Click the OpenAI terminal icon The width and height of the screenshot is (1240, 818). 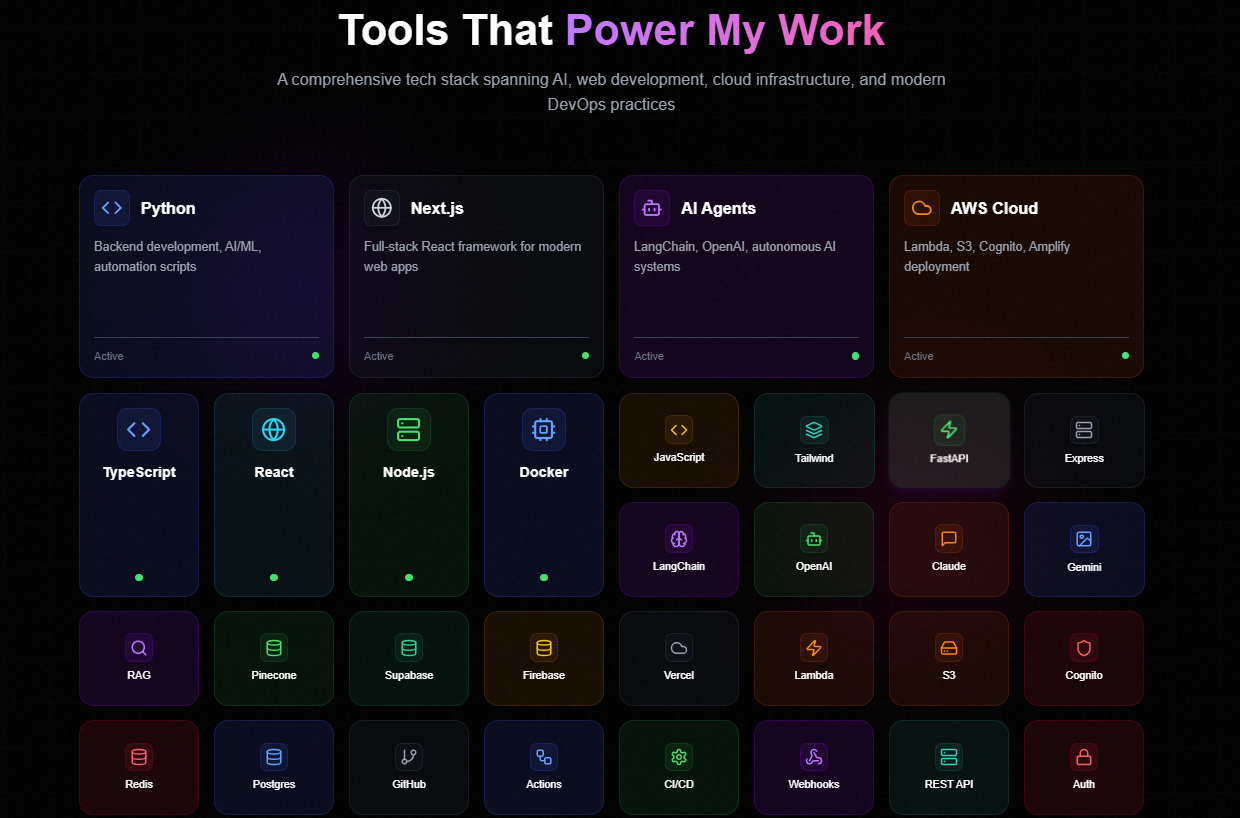(x=814, y=538)
